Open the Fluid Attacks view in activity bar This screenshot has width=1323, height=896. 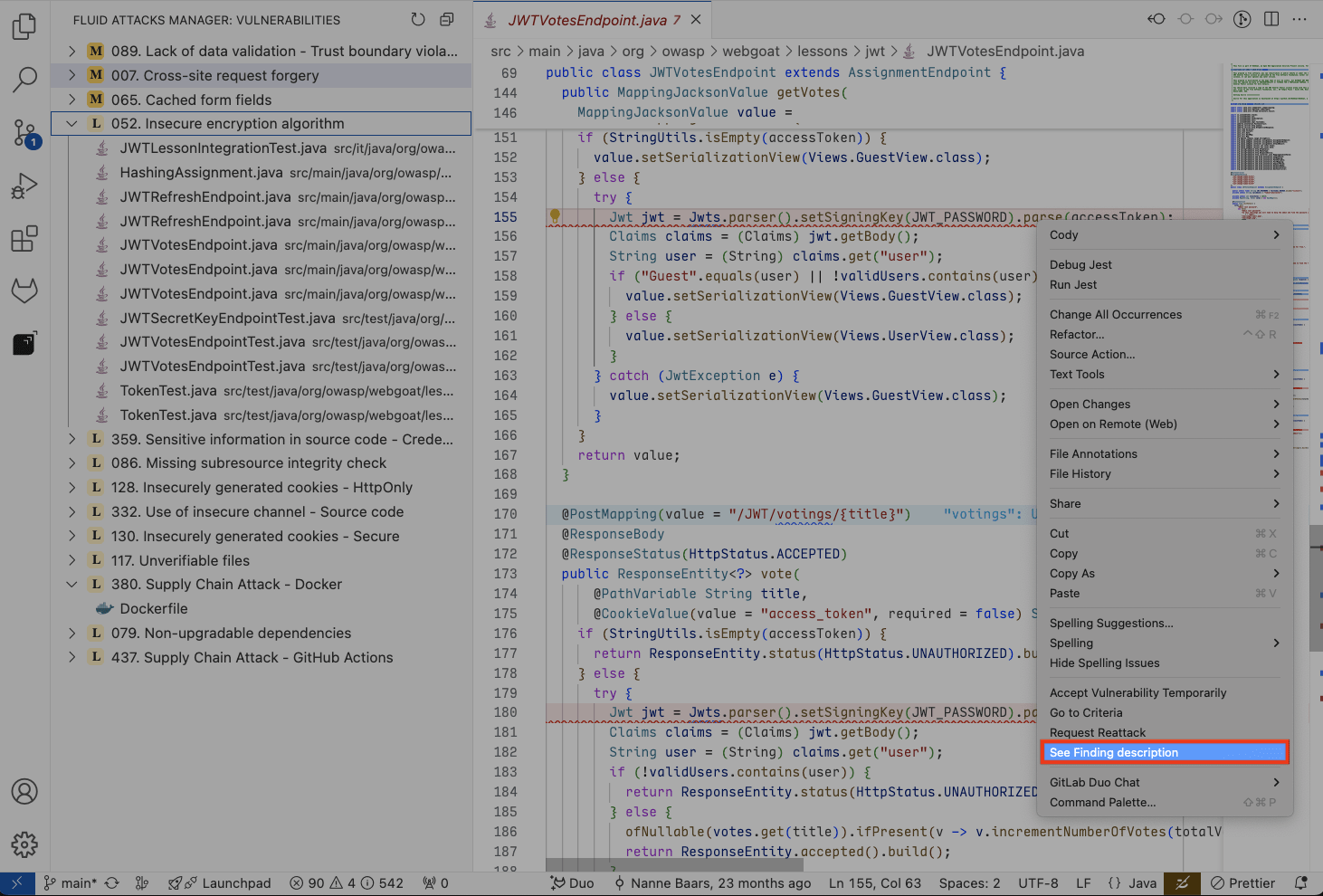(24, 344)
